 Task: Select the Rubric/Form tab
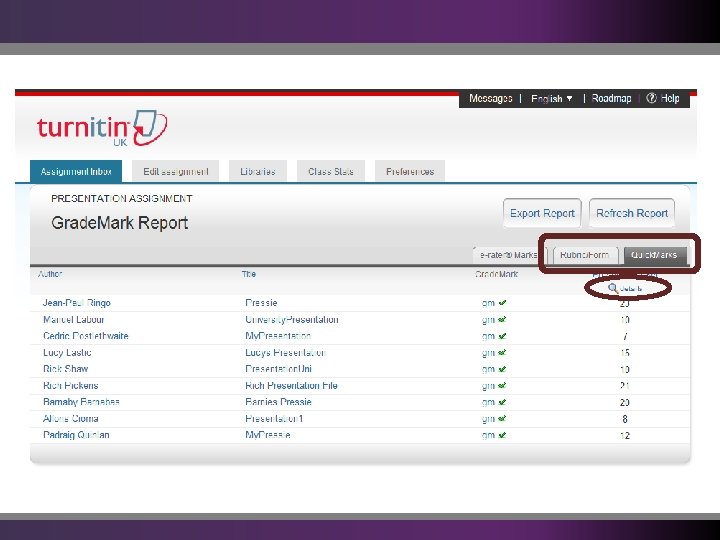click(x=585, y=255)
